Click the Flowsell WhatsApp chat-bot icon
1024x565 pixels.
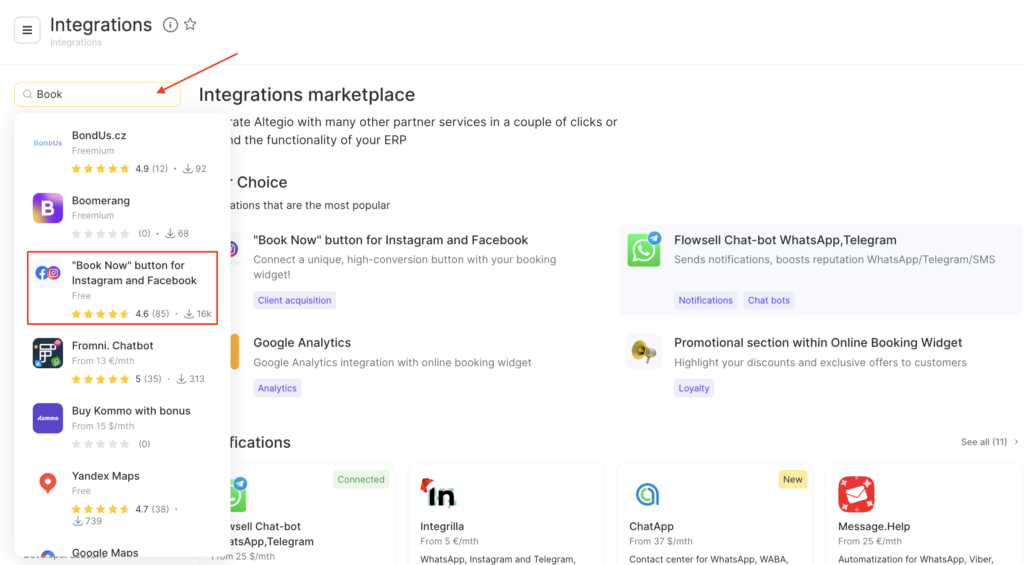[x=644, y=250]
